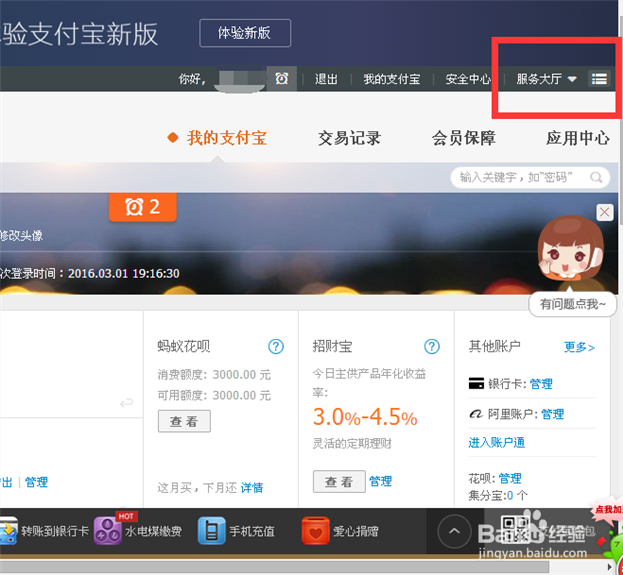Go to 安全中心 security center

coord(468,79)
